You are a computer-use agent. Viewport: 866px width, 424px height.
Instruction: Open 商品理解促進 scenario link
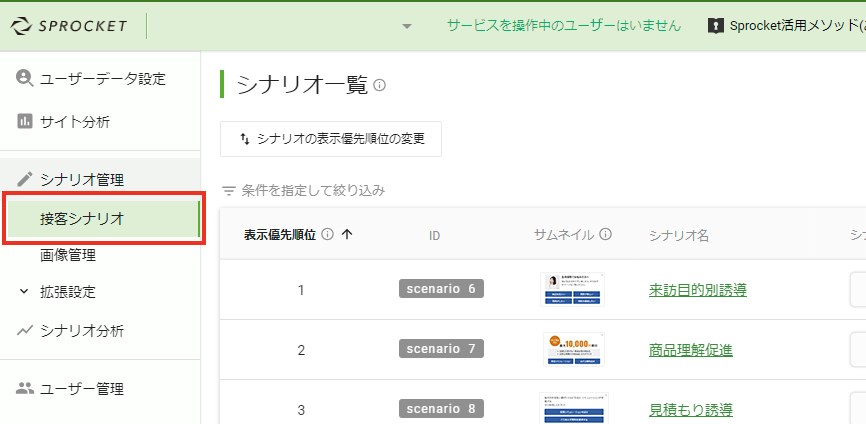click(690, 350)
